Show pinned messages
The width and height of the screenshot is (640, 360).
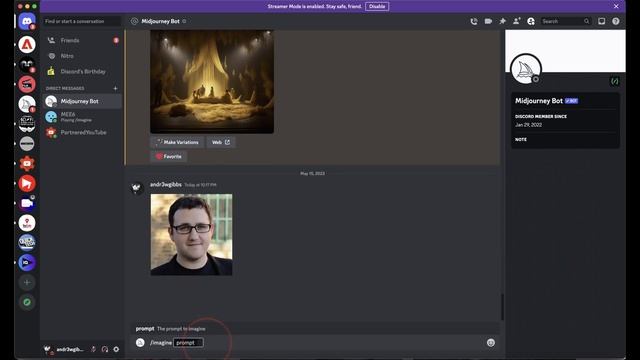point(502,21)
